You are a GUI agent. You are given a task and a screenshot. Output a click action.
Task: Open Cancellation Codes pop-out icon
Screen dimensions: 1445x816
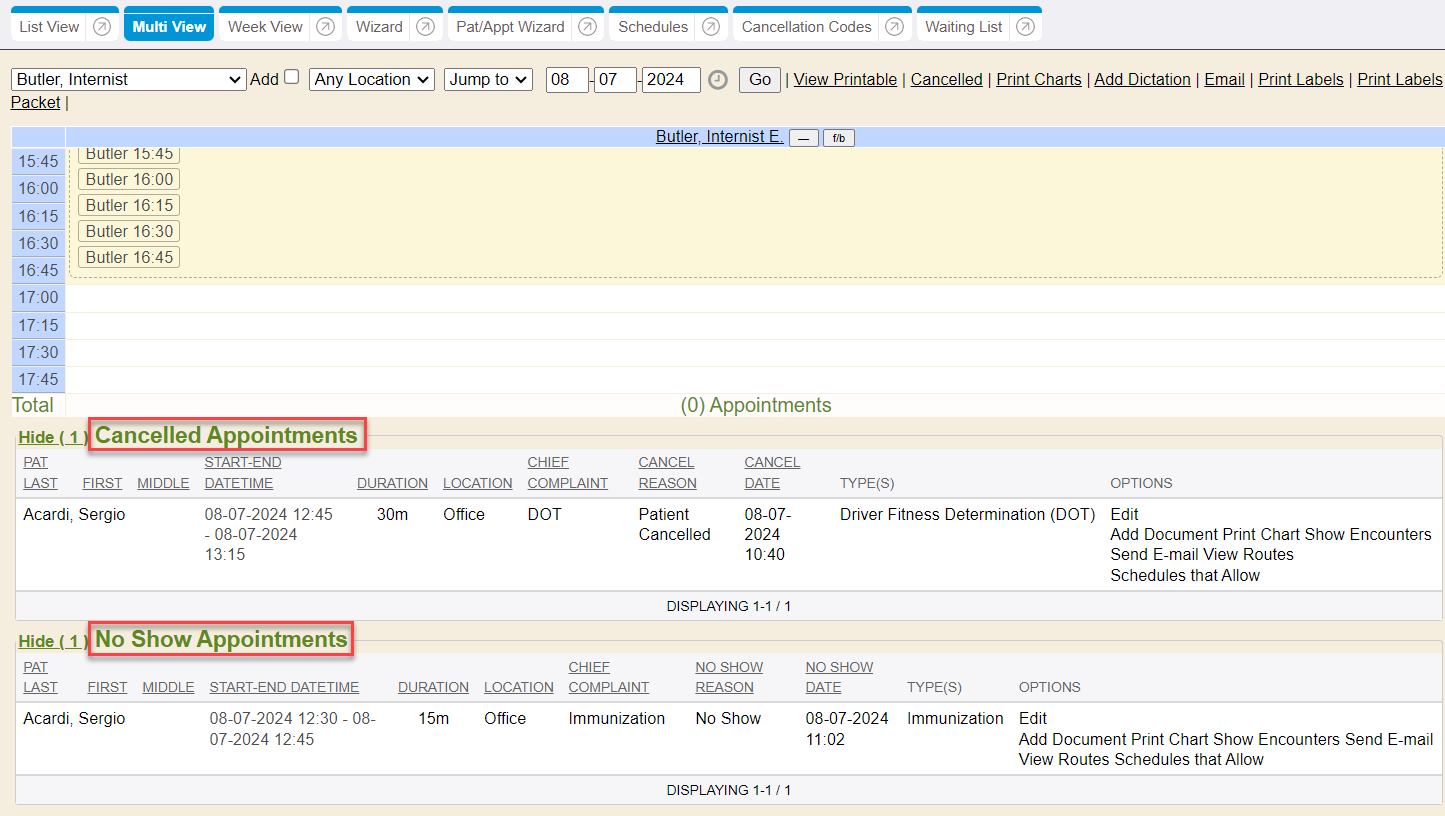(x=894, y=27)
